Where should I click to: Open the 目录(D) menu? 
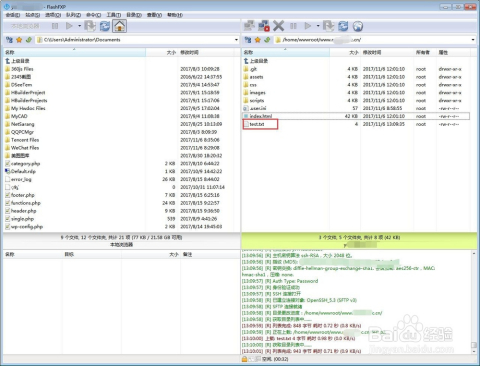134,15
